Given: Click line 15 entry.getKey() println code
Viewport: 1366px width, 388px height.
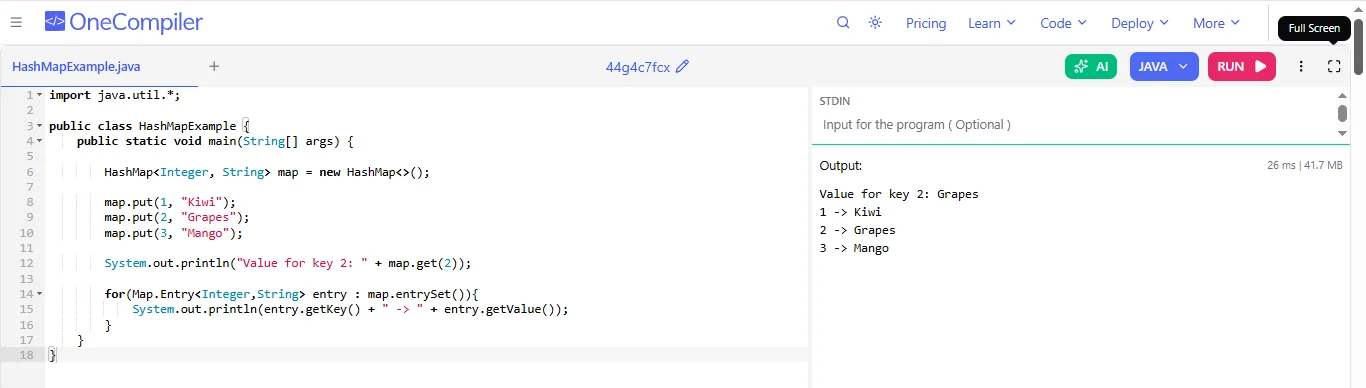Looking at the screenshot, I should click(x=350, y=309).
